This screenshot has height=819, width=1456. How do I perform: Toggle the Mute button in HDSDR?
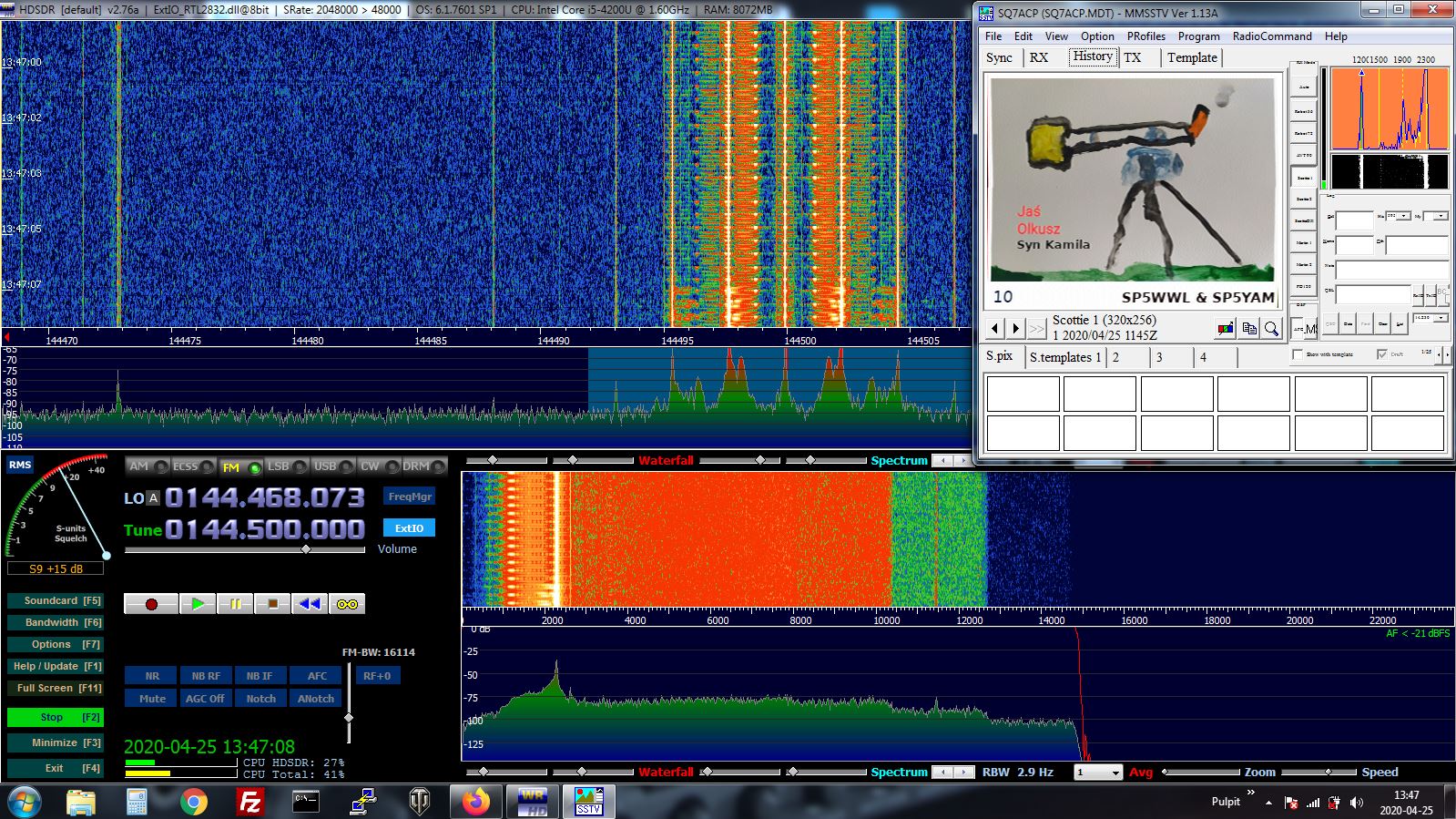tap(152, 699)
